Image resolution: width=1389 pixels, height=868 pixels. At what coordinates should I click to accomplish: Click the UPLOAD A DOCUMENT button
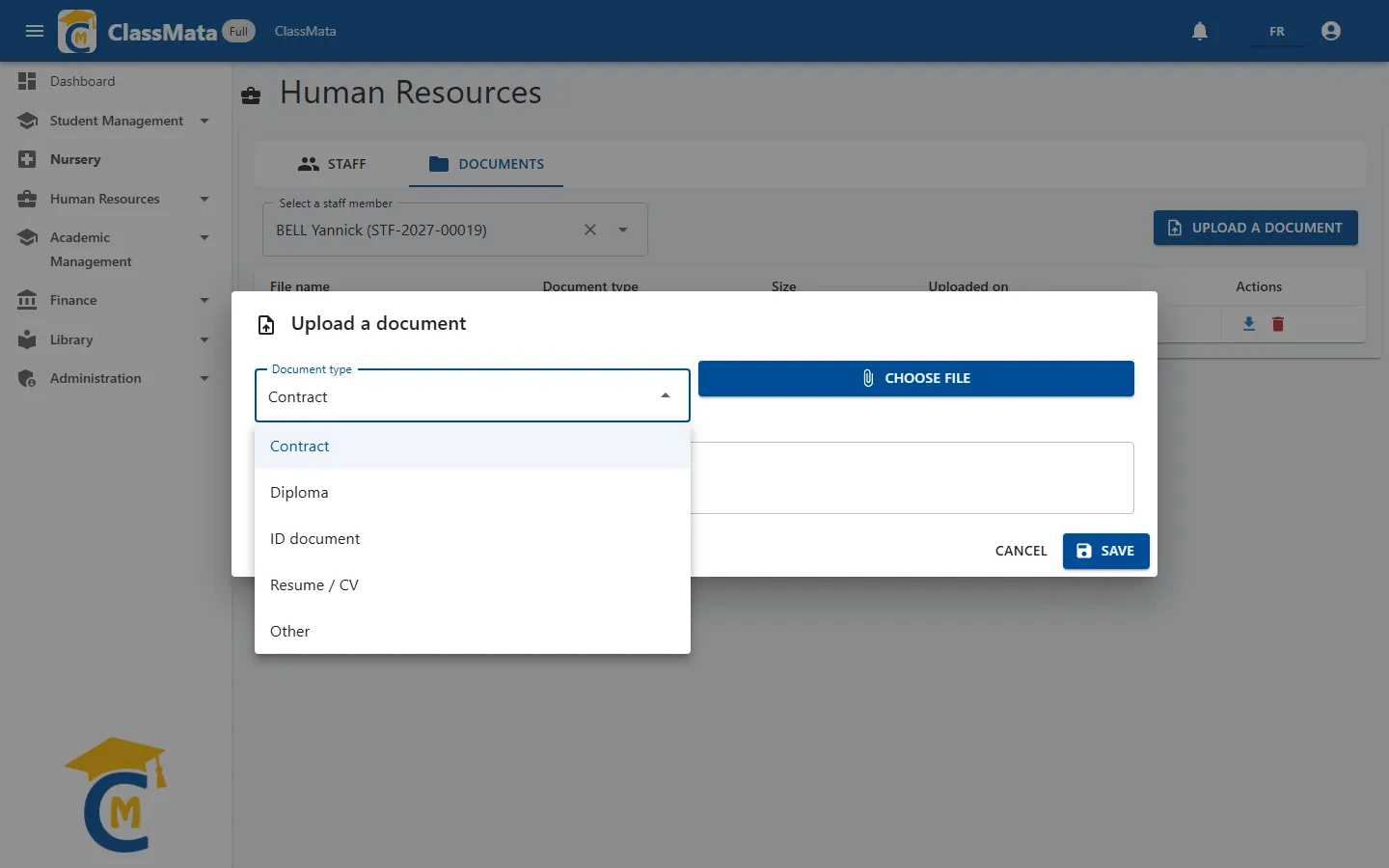click(x=1256, y=228)
